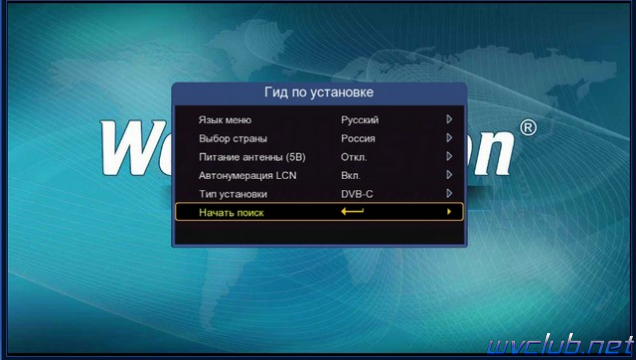Change the installation type value DVB-C
The width and height of the screenshot is (636, 360).
click(x=357, y=194)
